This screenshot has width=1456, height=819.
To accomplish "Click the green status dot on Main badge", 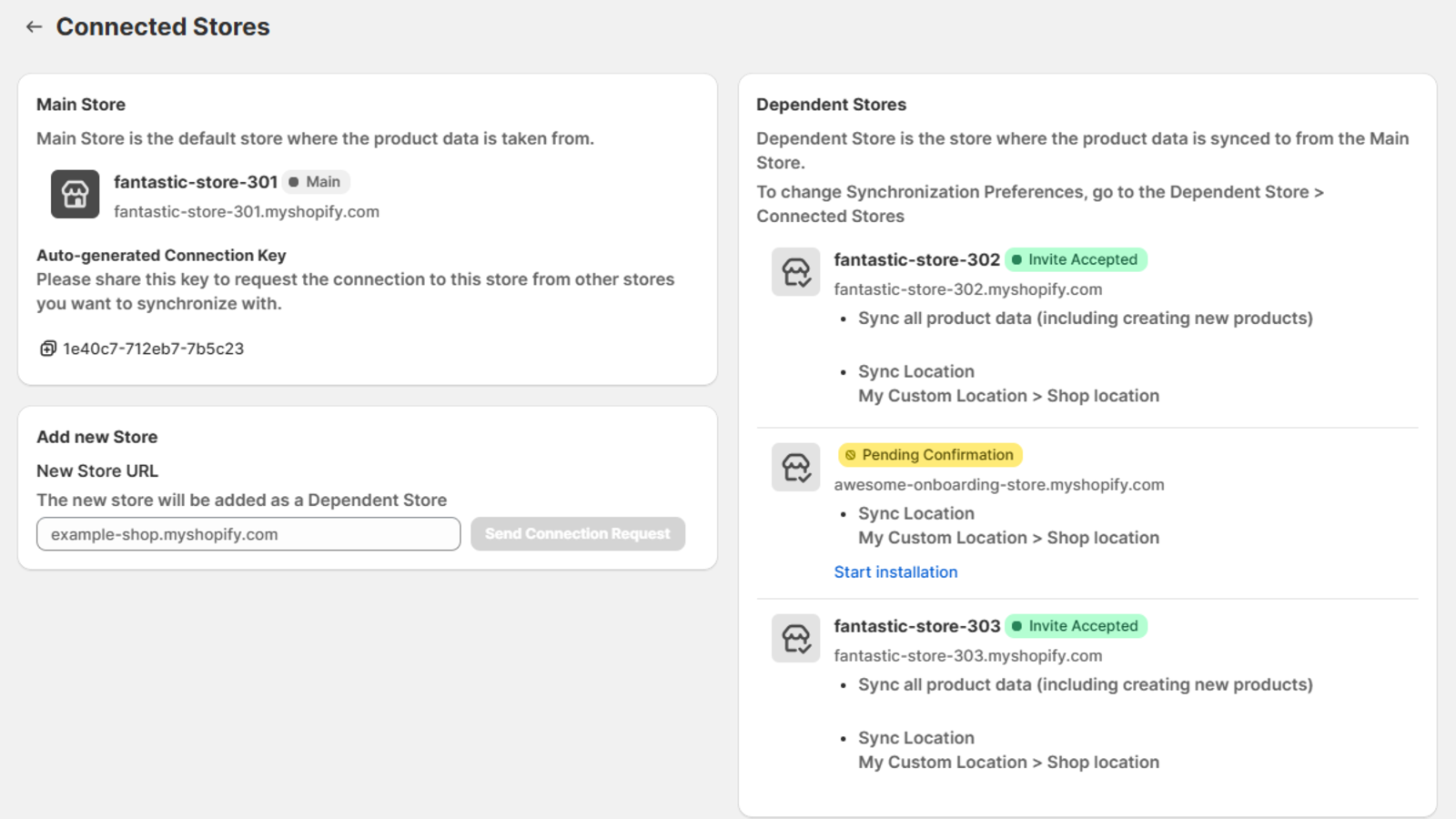I will 294,182.
